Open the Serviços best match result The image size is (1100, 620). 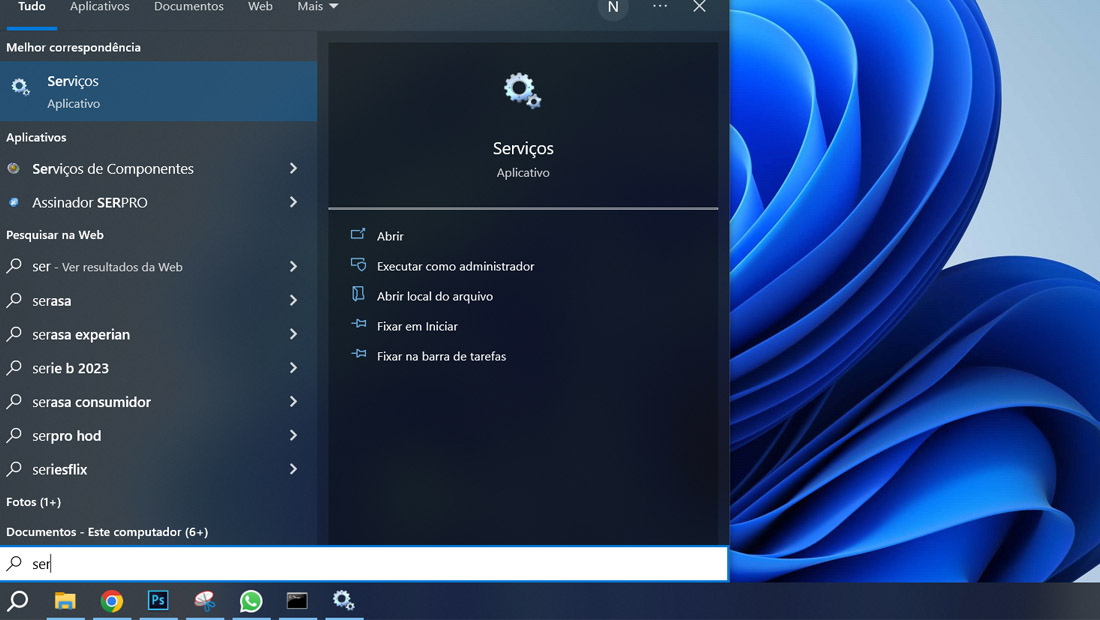pyautogui.click(x=159, y=91)
